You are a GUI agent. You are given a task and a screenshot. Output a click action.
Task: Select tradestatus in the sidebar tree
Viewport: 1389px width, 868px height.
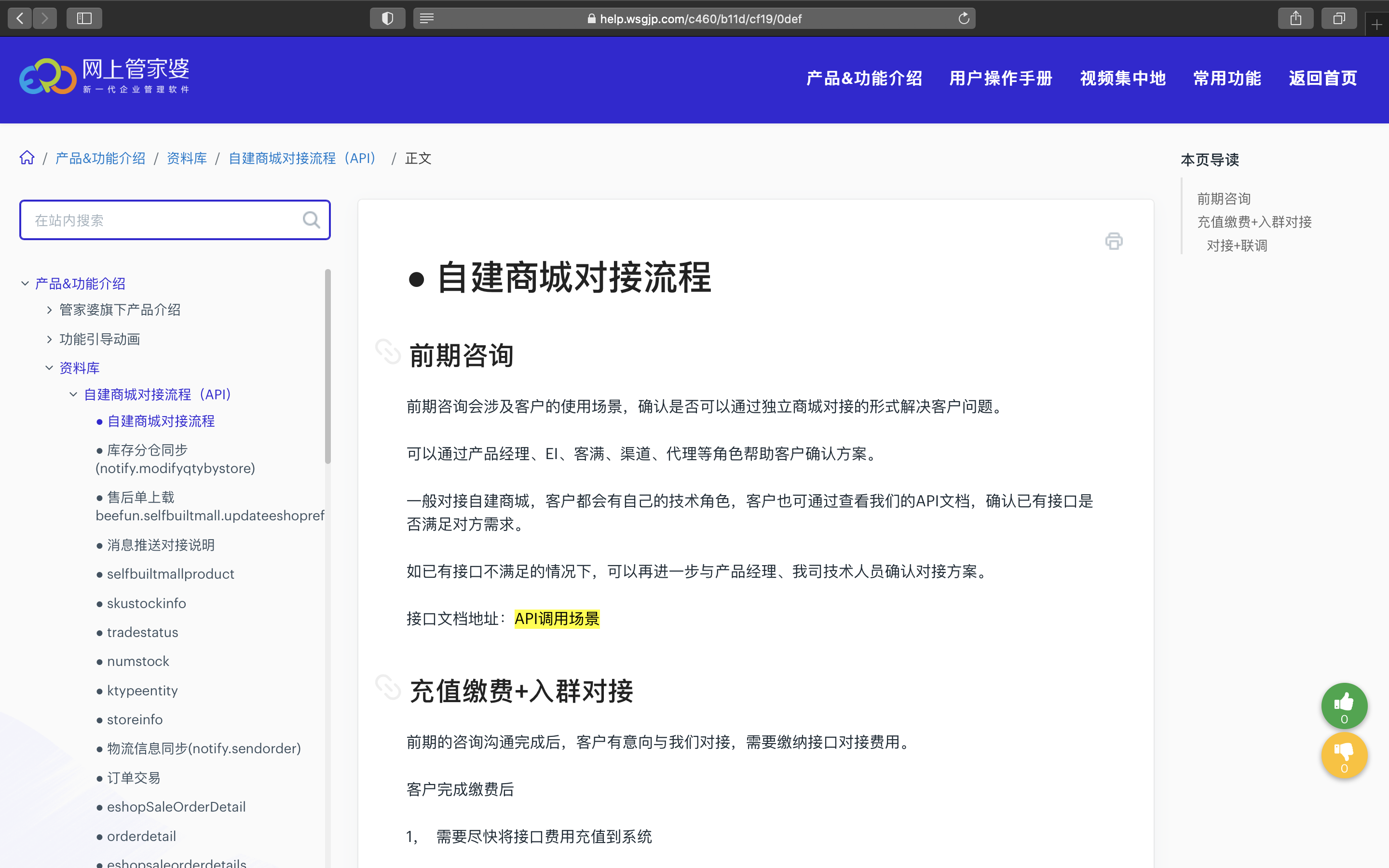[142, 632]
